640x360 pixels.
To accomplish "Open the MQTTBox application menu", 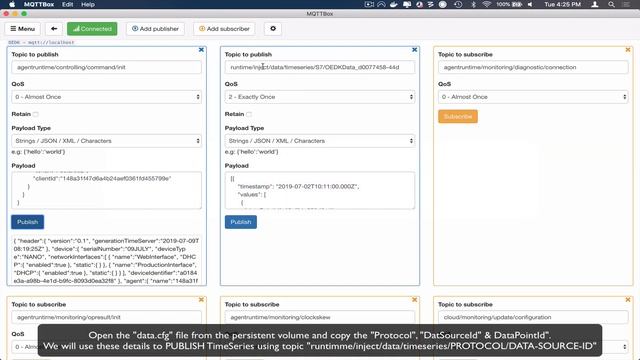I will [39, 4].
